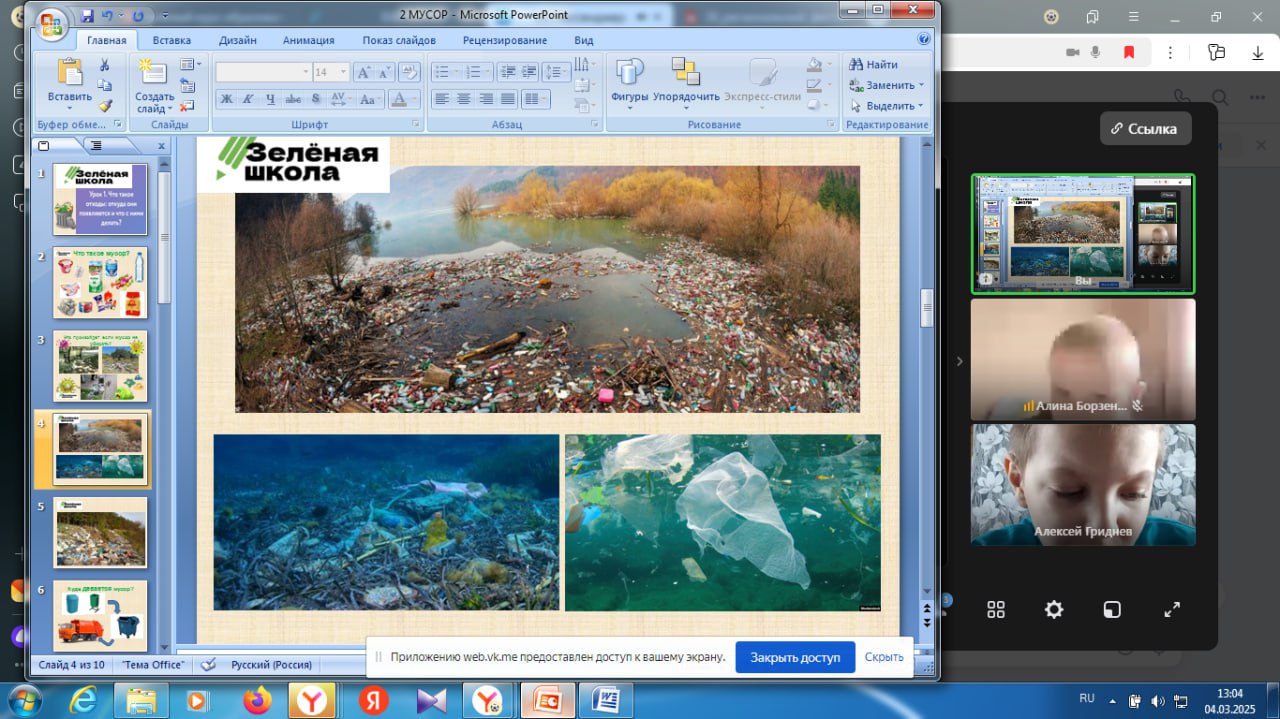Viewport: 1280px width, 719px height.
Task: Open Internet Explorer from the taskbar
Action: click(x=83, y=700)
